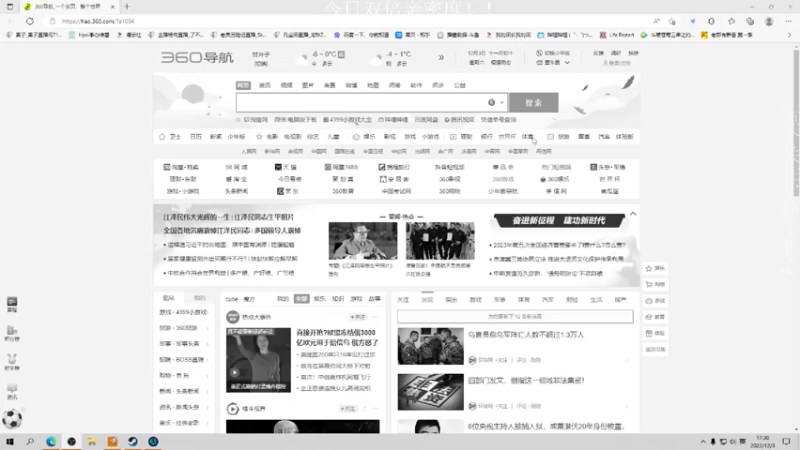Screen dimensions: 800x450
Task: Open the Windows Start menu
Action: click(10, 441)
